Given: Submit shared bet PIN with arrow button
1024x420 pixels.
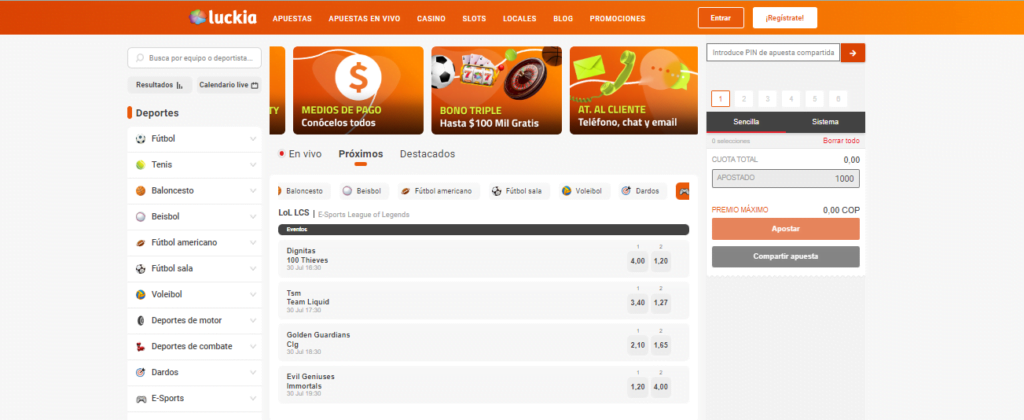Looking at the screenshot, I should tap(853, 53).
